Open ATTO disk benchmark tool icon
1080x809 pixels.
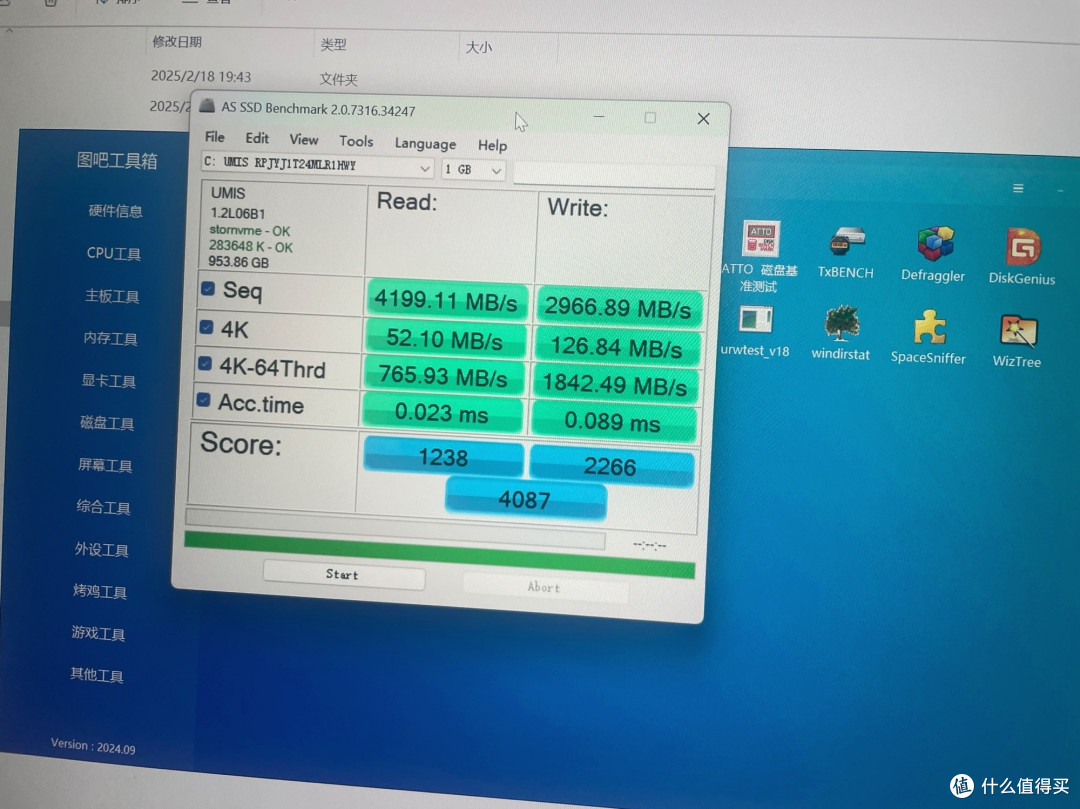[761, 239]
